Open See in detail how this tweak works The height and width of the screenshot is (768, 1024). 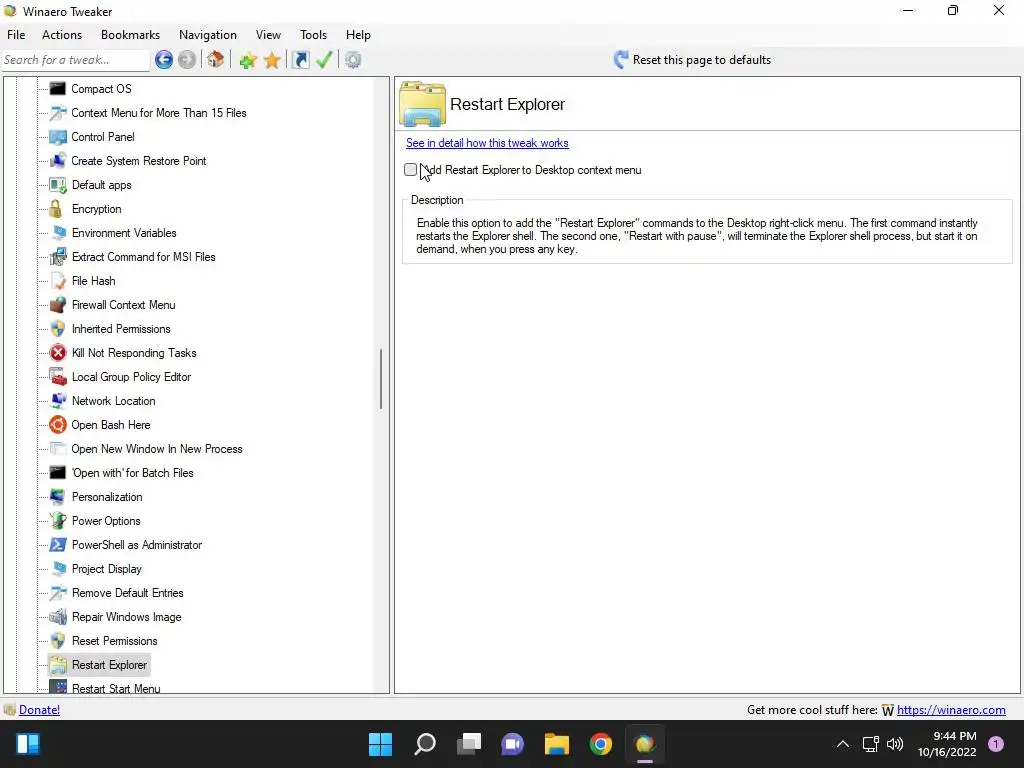[487, 143]
